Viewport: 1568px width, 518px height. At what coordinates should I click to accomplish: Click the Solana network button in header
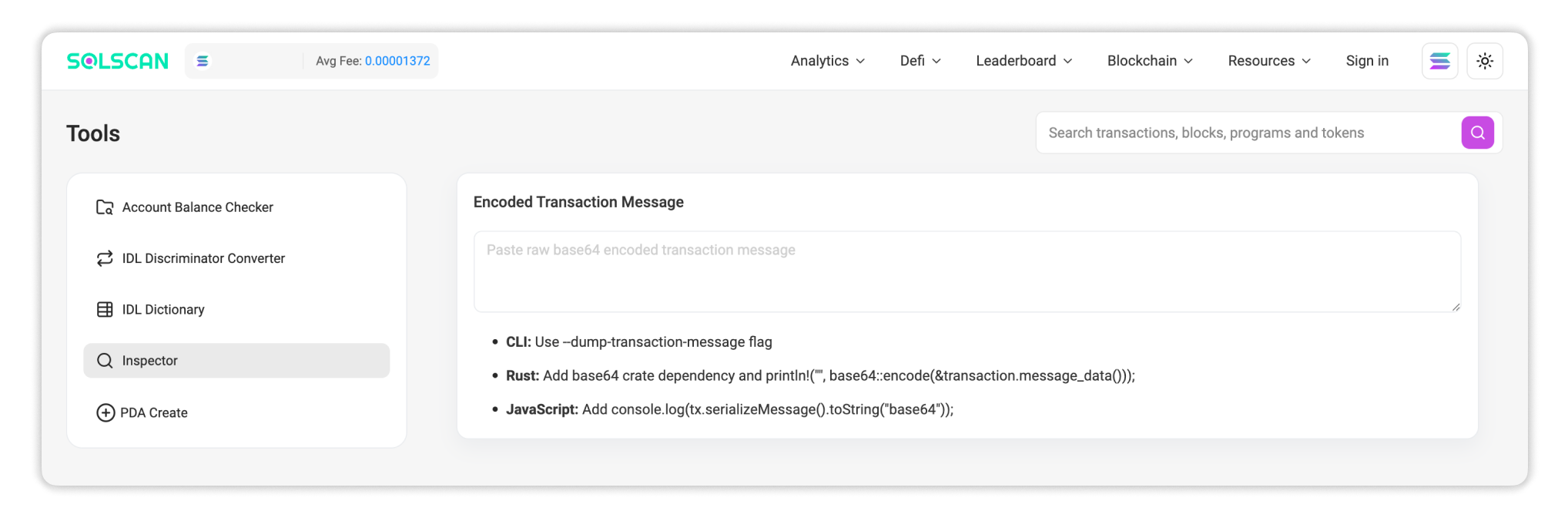click(1439, 61)
